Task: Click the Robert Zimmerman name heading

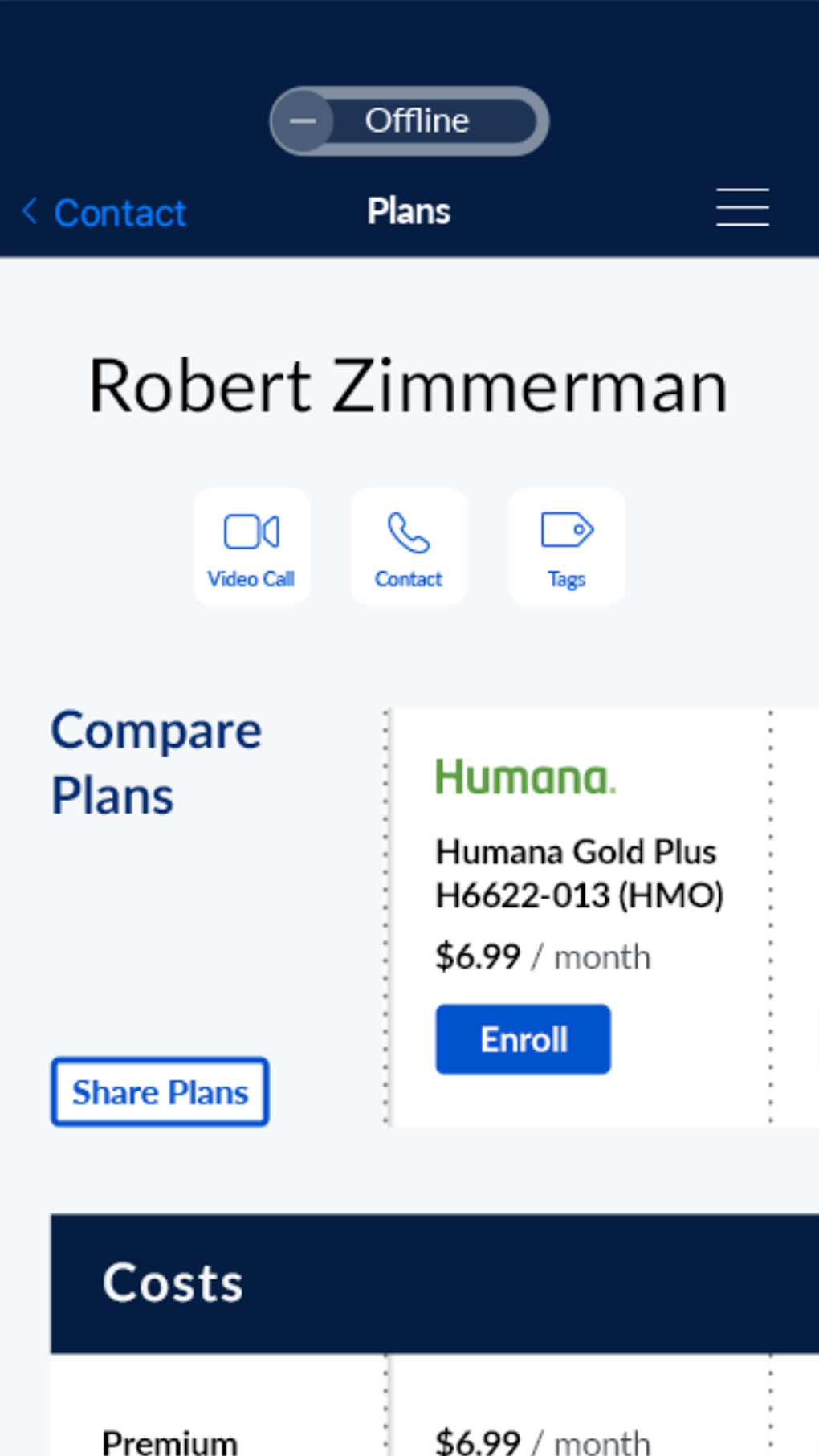Action: [409, 387]
